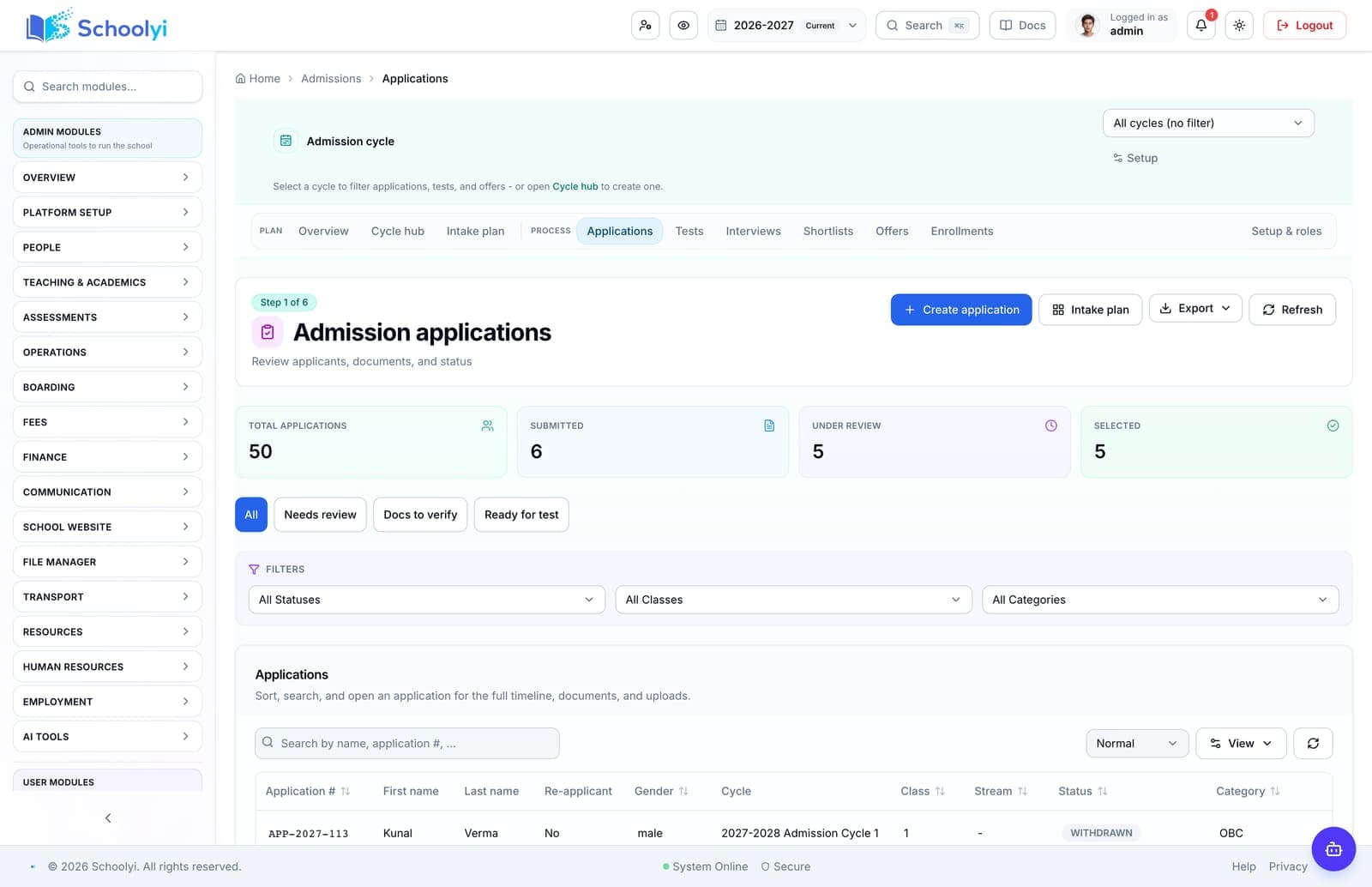The image size is (1372, 887).
Task: Open the All Classes filter dropdown
Action: point(793,600)
